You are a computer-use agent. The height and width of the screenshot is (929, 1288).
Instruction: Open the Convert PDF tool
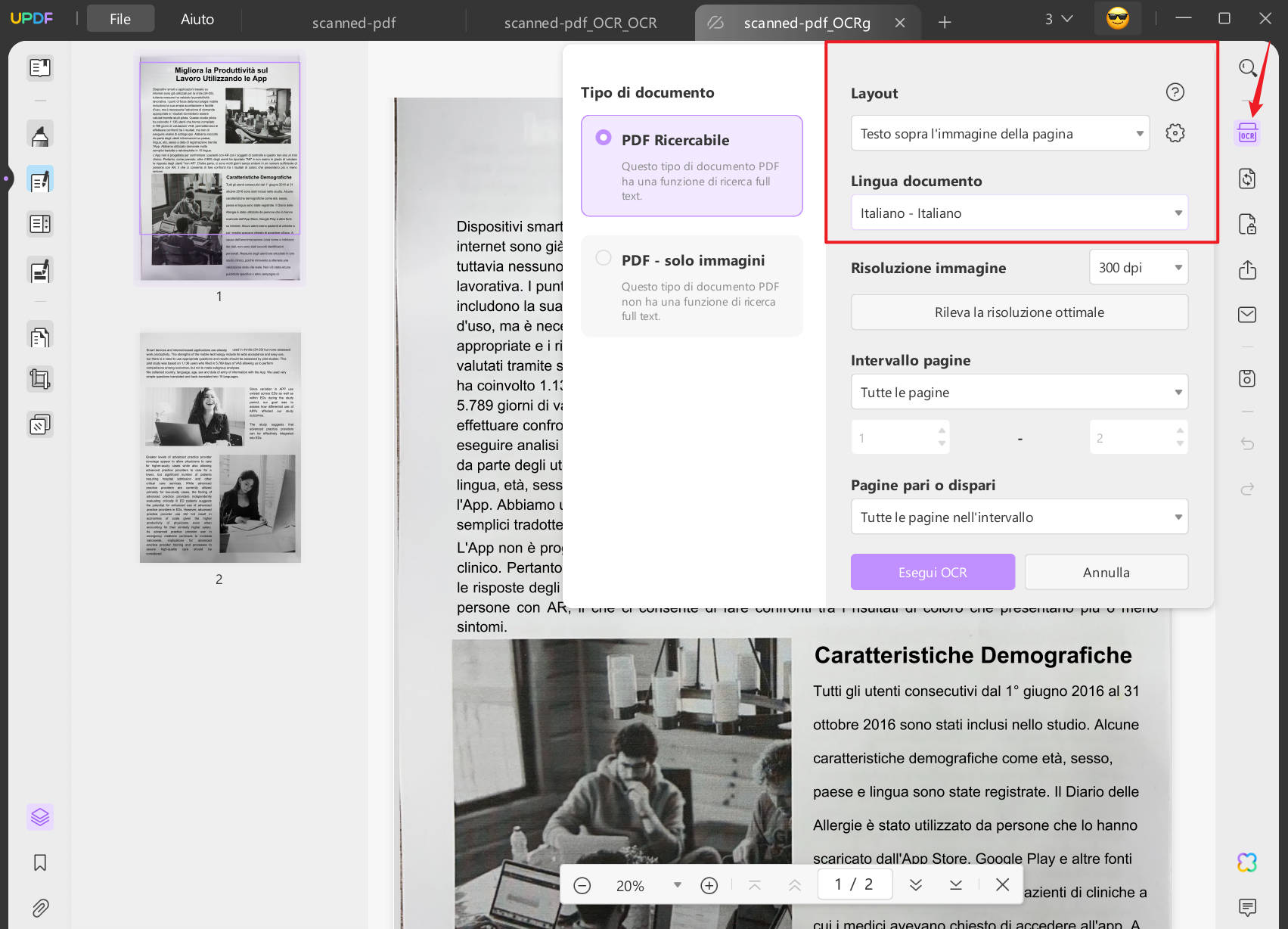(1249, 179)
